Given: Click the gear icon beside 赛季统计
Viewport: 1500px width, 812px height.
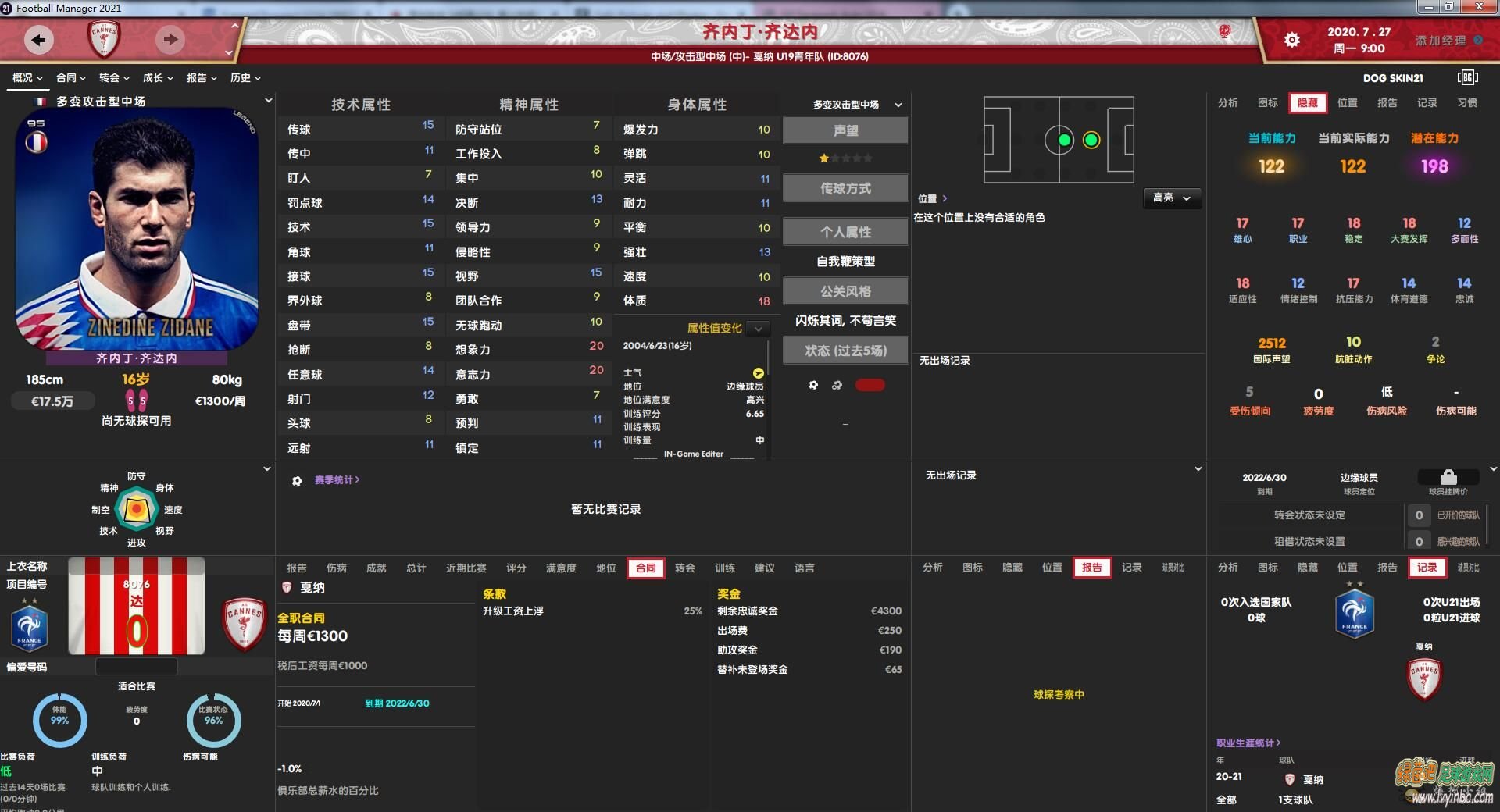Looking at the screenshot, I should tap(297, 481).
